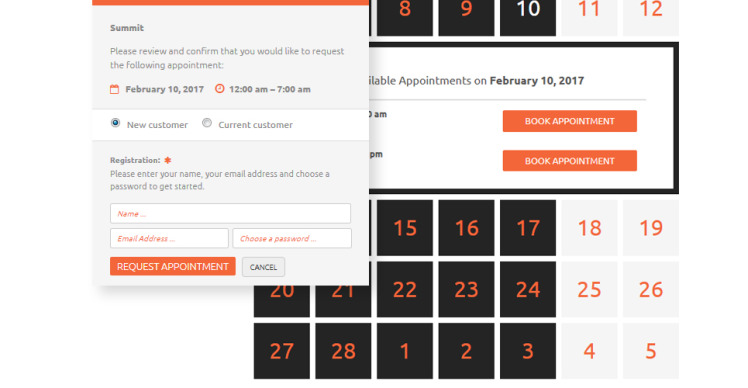Choose day 28 in the calendar
Image resolution: width=748 pixels, height=388 pixels.
(x=343, y=351)
